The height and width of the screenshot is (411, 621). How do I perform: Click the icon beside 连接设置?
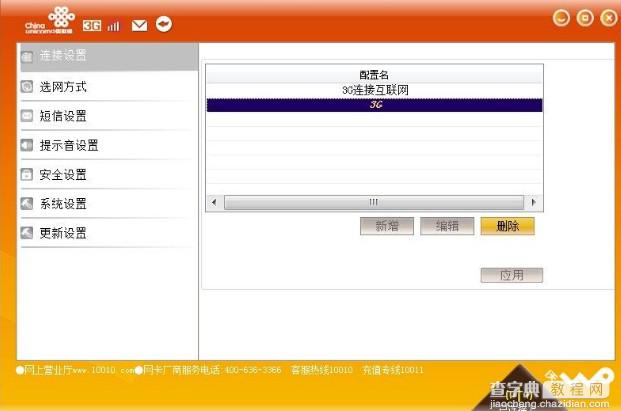tap(27, 57)
